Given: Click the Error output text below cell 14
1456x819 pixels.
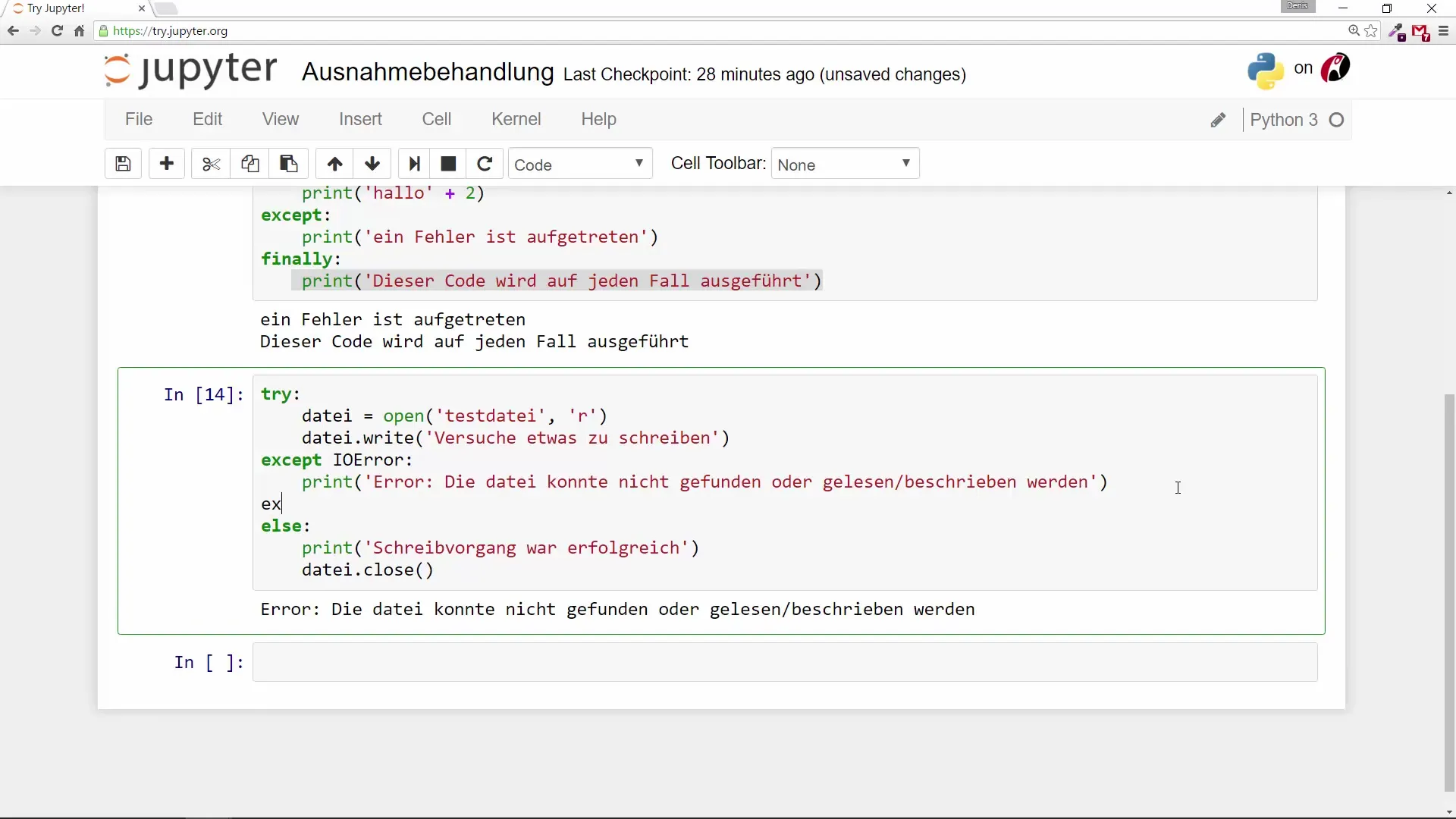Looking at the screenshot, I should [x=617, y=610].
